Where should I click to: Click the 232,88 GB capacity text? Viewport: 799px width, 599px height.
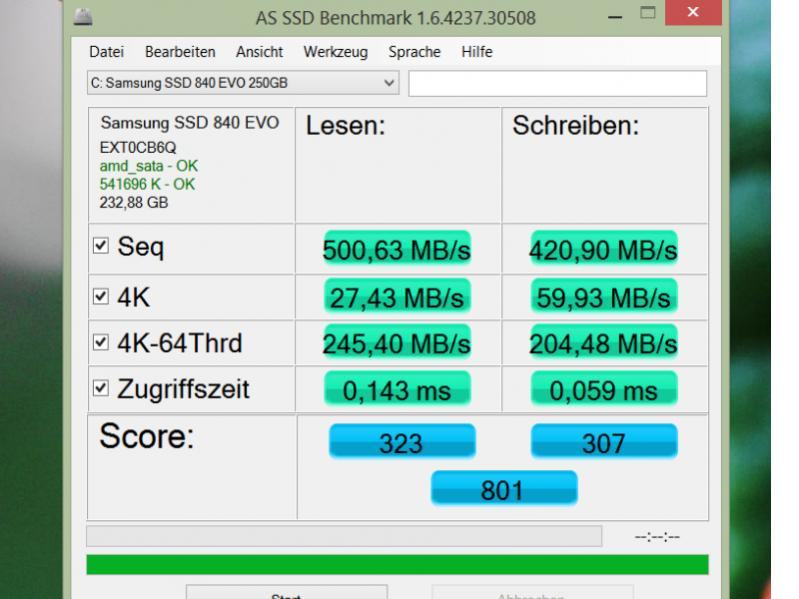click(134, 203)
